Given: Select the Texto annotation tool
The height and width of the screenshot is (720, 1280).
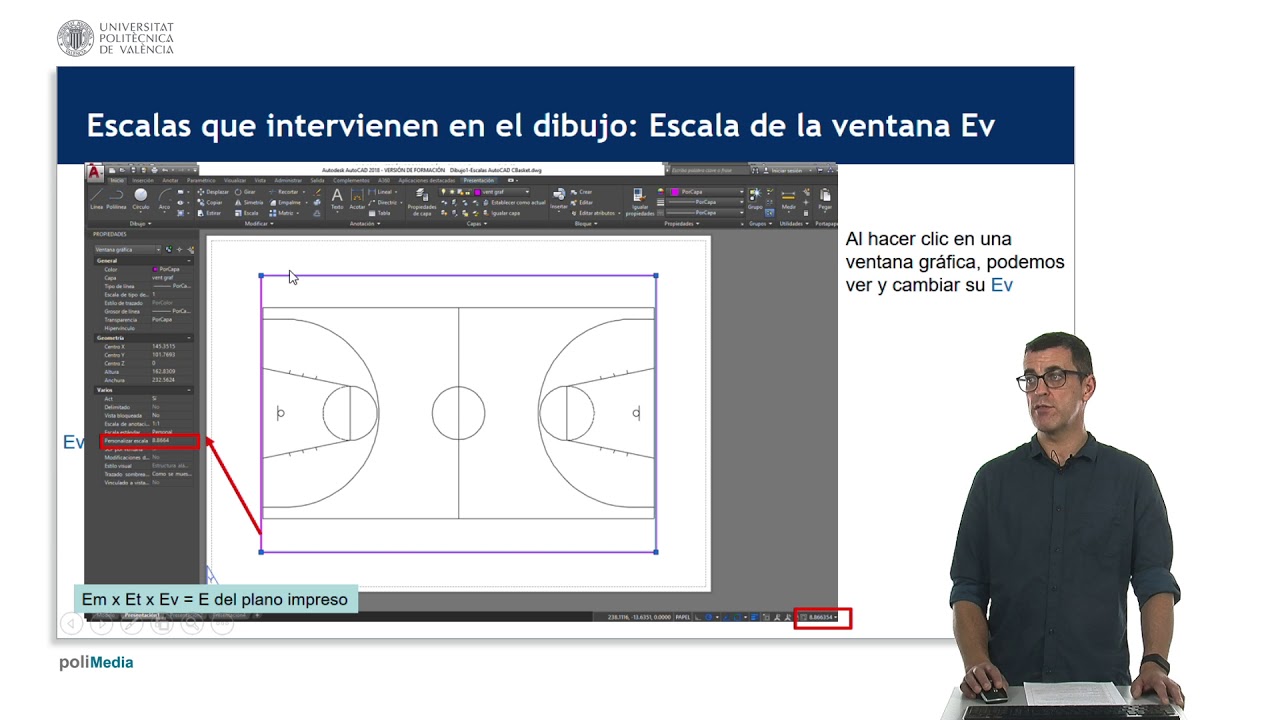Looking at the screenshot, I should click(337, 199).
